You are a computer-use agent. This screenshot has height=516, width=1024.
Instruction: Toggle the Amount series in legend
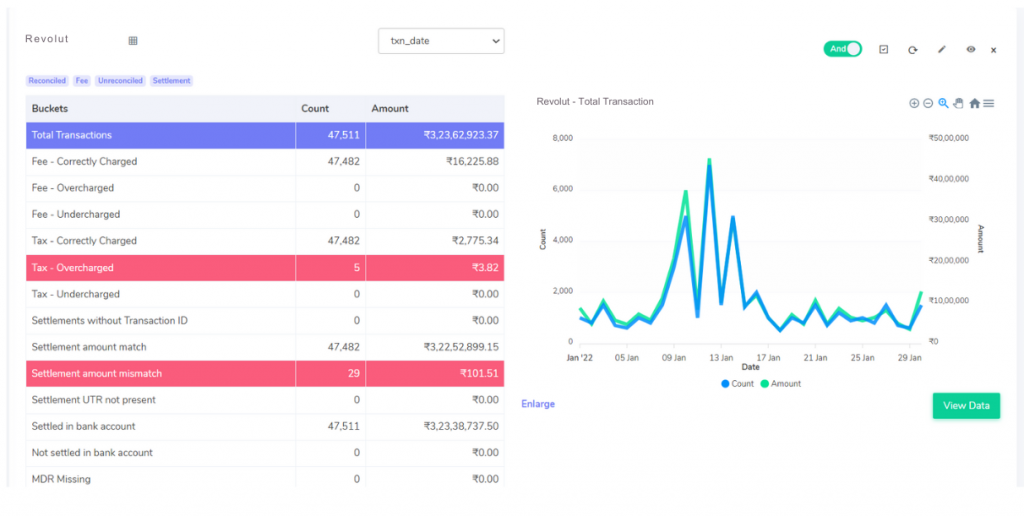pos(780,384)
